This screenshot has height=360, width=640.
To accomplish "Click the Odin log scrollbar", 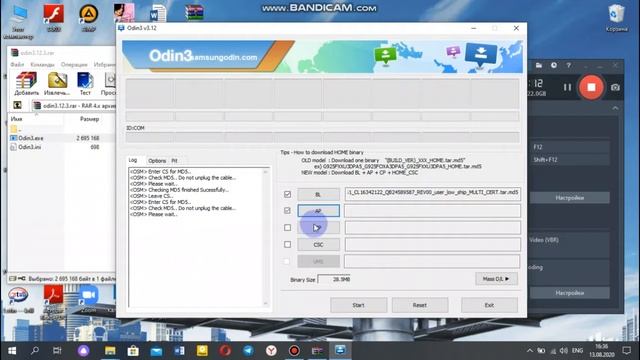I will (x=266, y=238).
